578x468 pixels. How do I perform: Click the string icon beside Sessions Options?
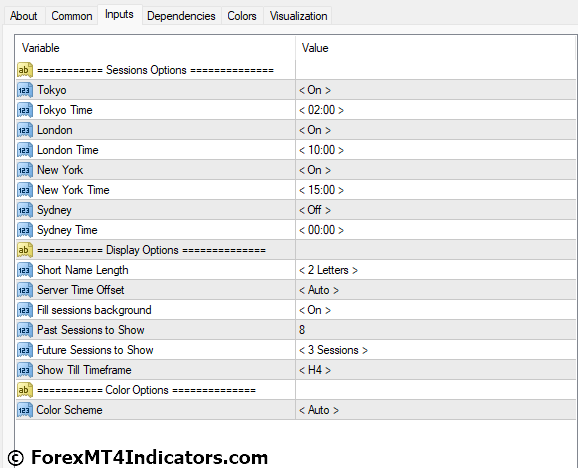(25, 70)
